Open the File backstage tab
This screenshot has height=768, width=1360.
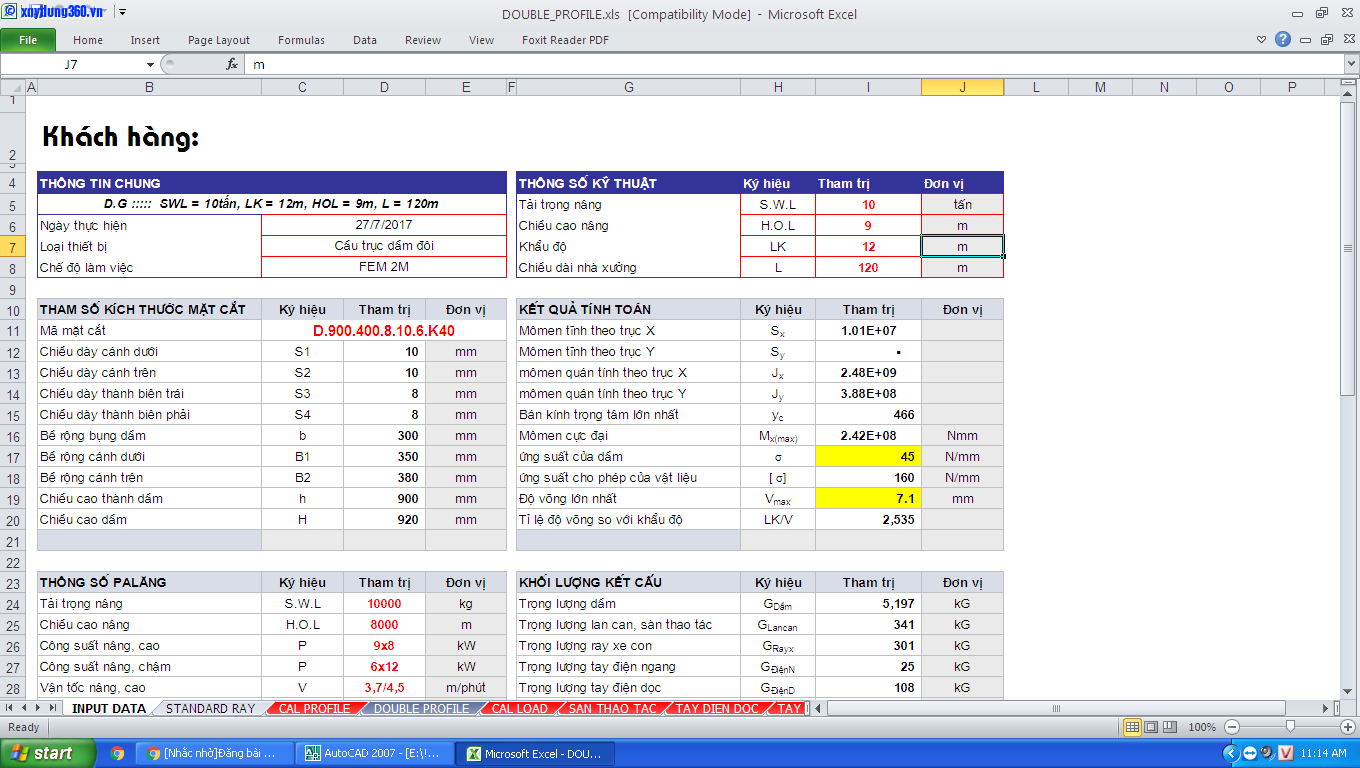[28, 40]
